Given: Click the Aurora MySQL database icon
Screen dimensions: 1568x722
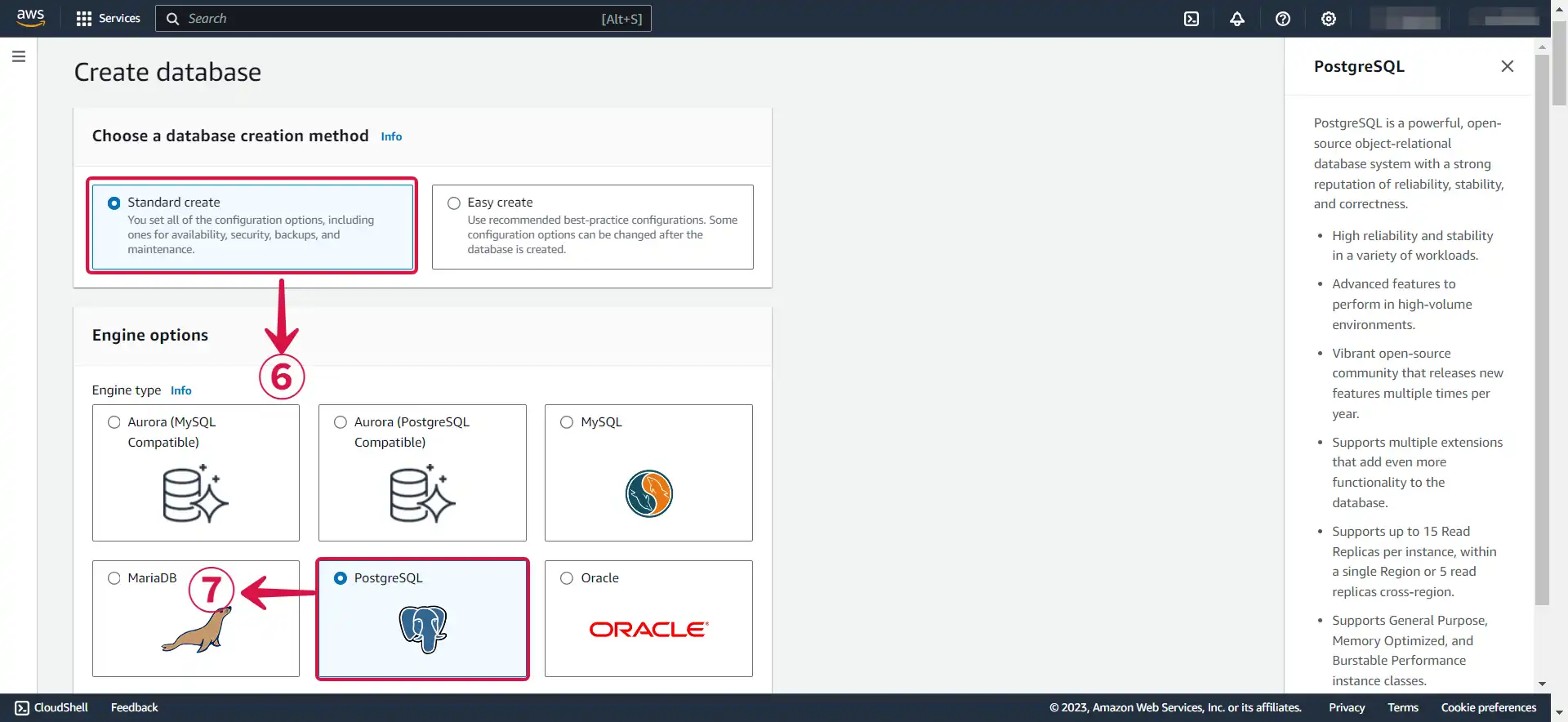Looking at the screenshot, I should coord(196,494).
